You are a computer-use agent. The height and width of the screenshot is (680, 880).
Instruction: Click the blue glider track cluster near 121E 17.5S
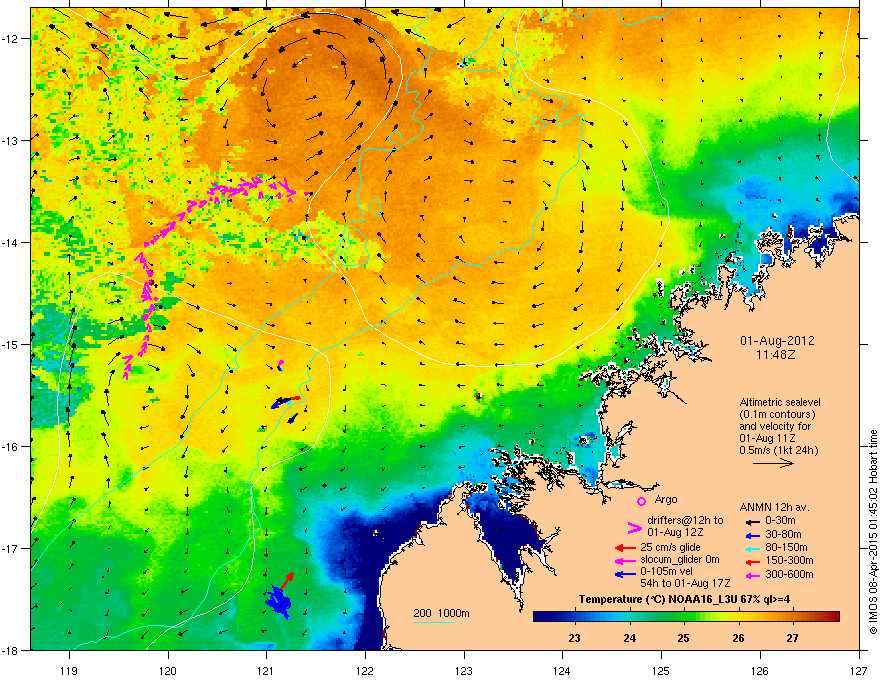(278, 601)
